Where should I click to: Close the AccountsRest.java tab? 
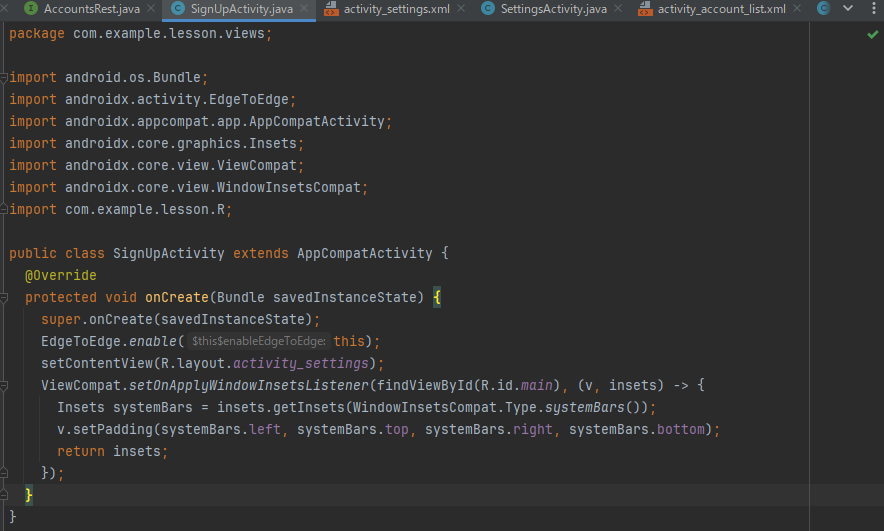tap(151, 8)
